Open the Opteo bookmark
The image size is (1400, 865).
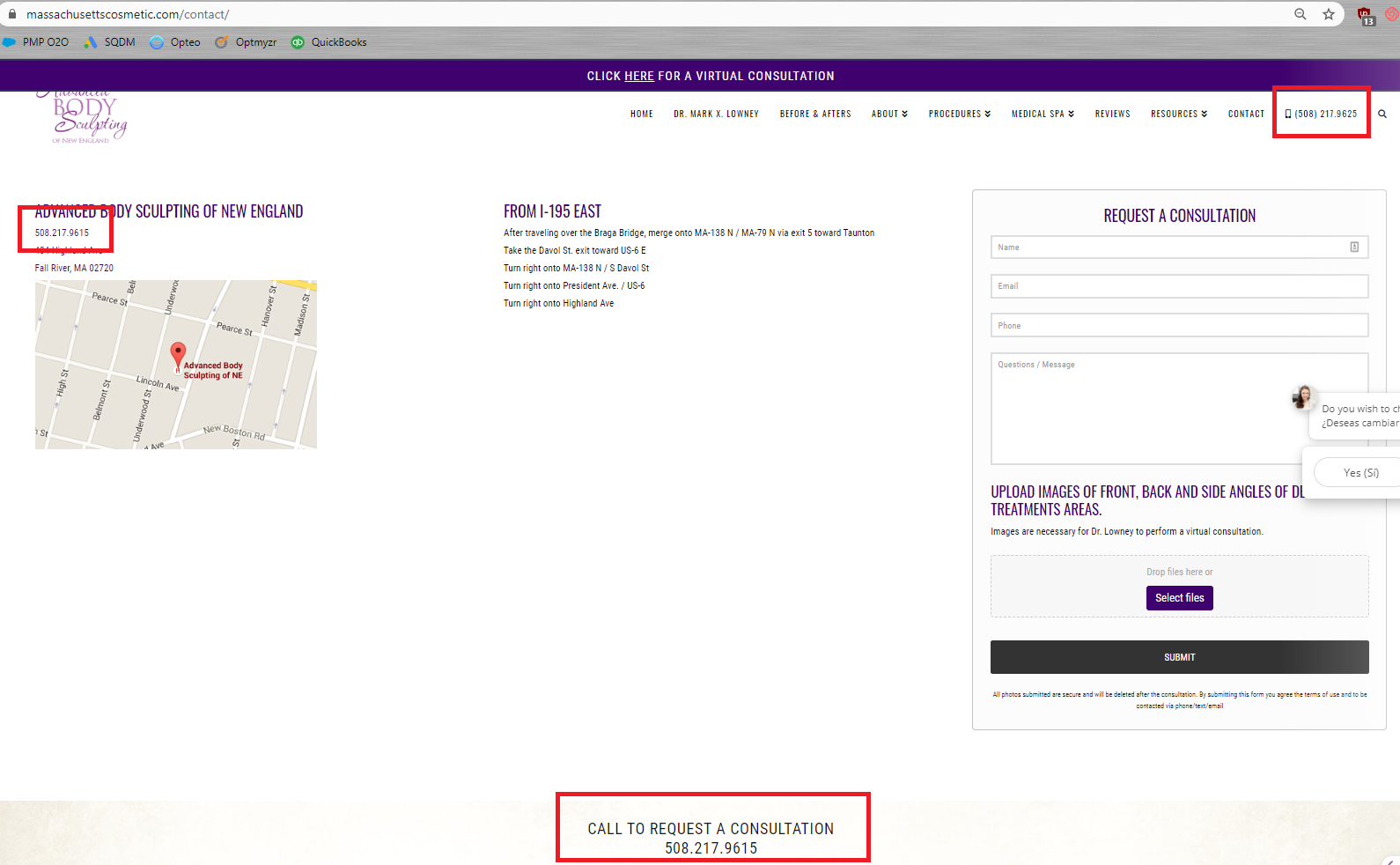175,42
